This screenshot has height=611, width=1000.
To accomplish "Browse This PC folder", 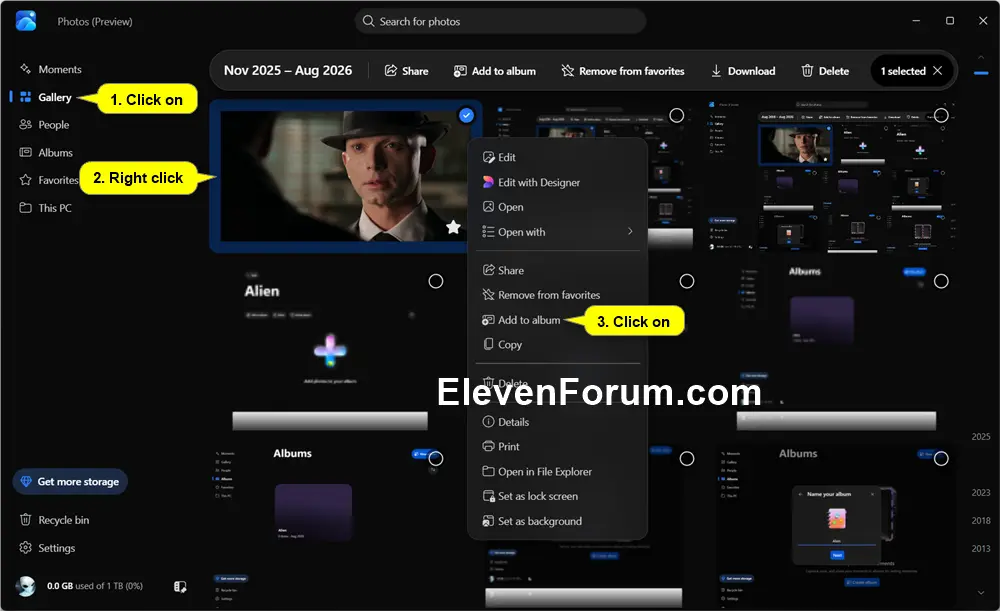I will [45, 208].
